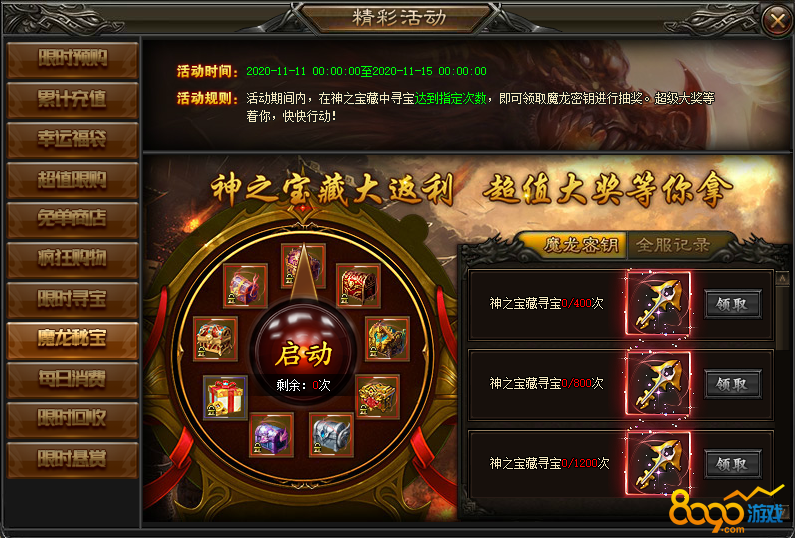The width and height of the screenshot is (795, 538).
Task: Claim the 400-times reward with 领取
Action: tap(733, 304)
